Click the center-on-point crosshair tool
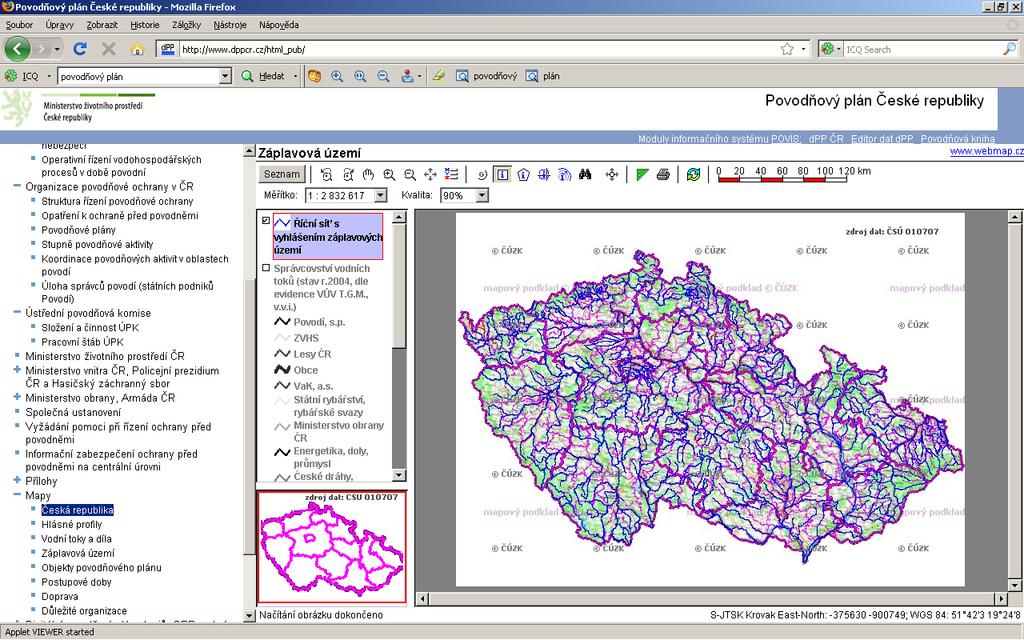The height and width of the screenshot is (640, 1024). (x=612, y=174)
